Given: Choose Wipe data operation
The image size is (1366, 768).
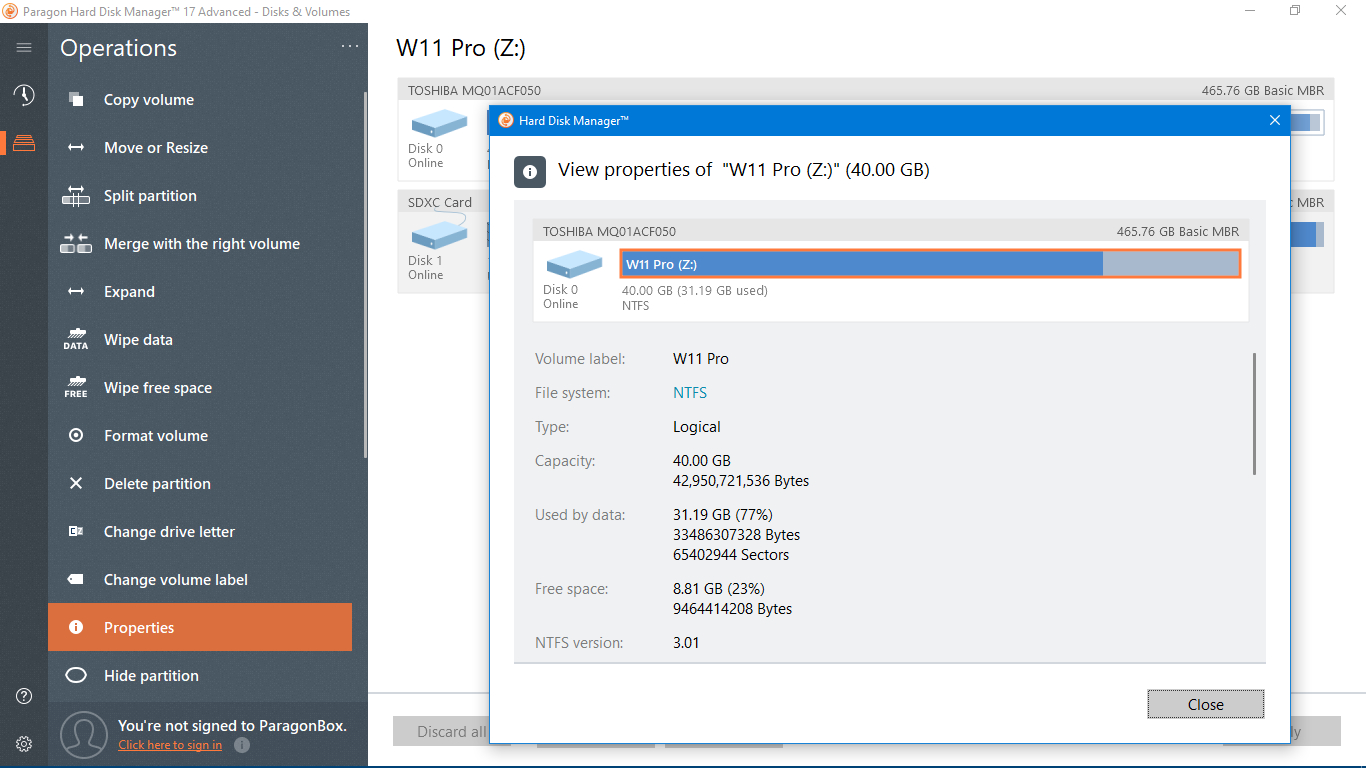Looking at the screenshot, I should (200, 339).
